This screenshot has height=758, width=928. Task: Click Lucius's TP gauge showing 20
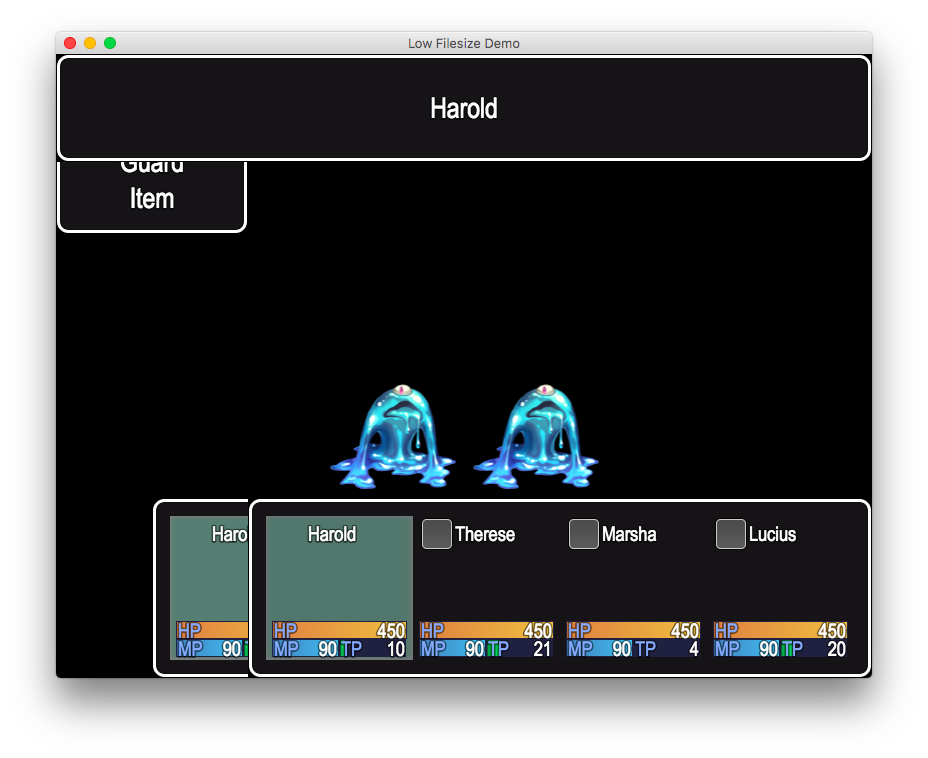pos(814,649)
